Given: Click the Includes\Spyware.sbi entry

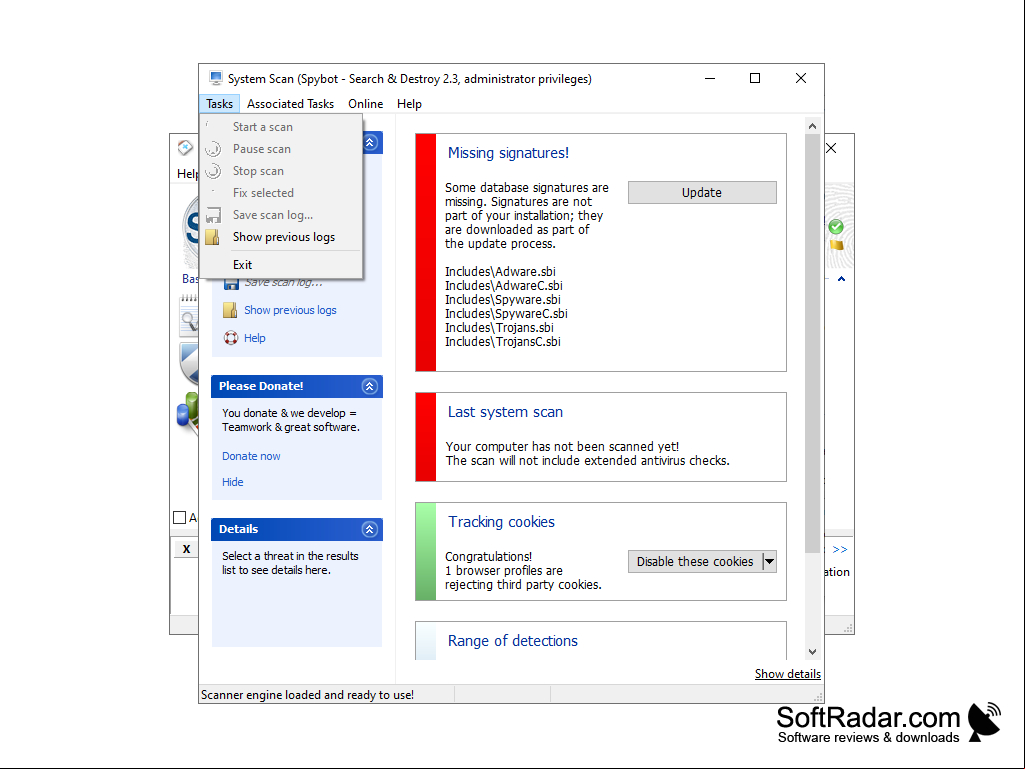Looking at the screenshot, I should click(x=503, y=299).
